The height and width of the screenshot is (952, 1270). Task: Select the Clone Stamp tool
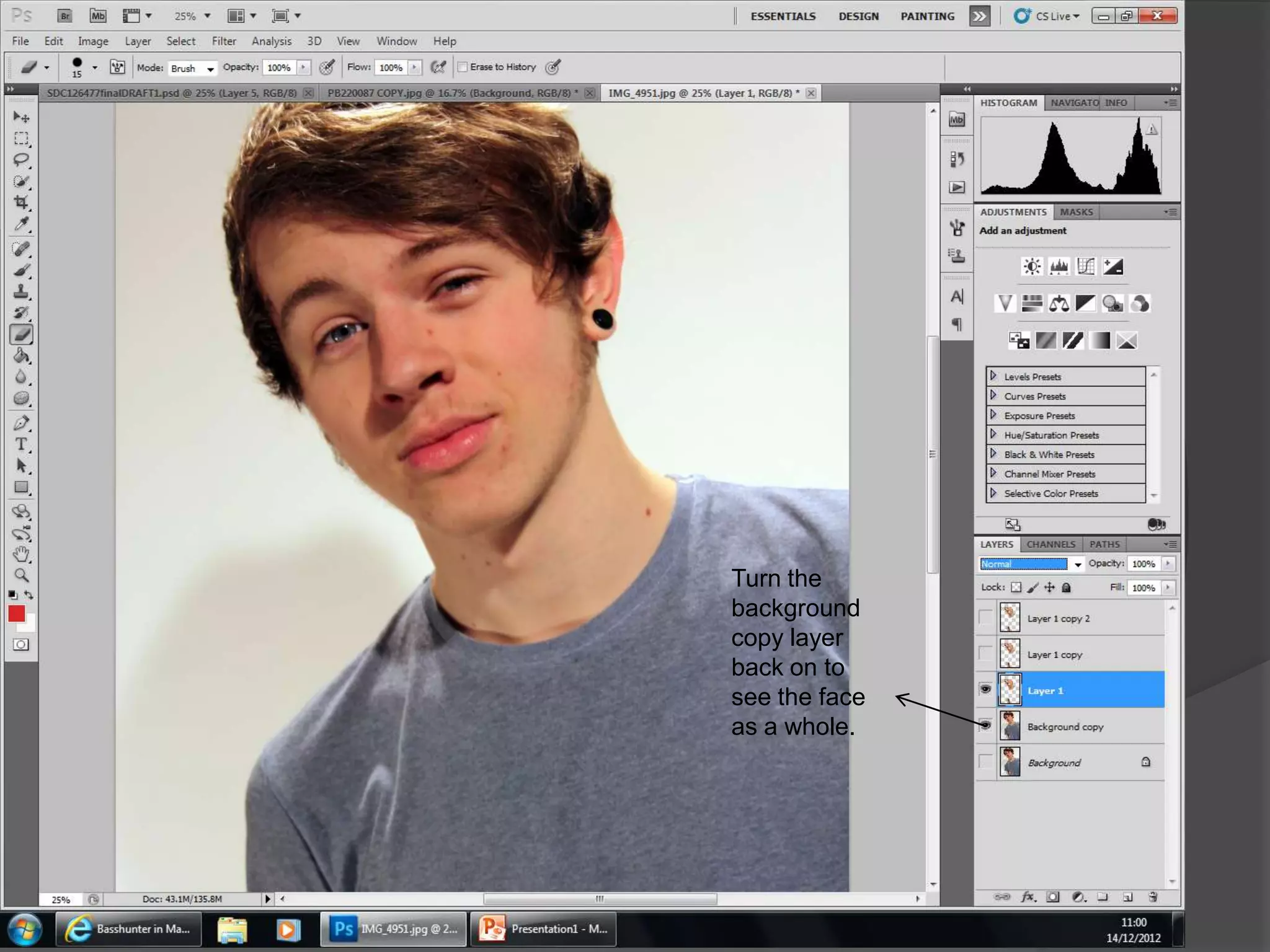pyautogui.click(x=21, y=291)
